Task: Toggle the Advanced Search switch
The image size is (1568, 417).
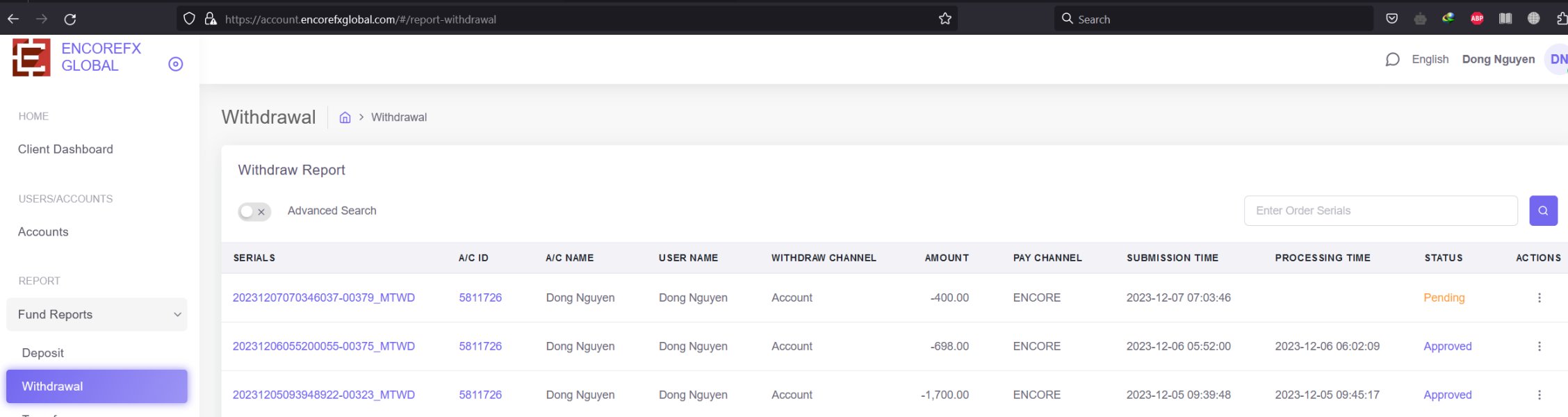Action: (254, 211)
